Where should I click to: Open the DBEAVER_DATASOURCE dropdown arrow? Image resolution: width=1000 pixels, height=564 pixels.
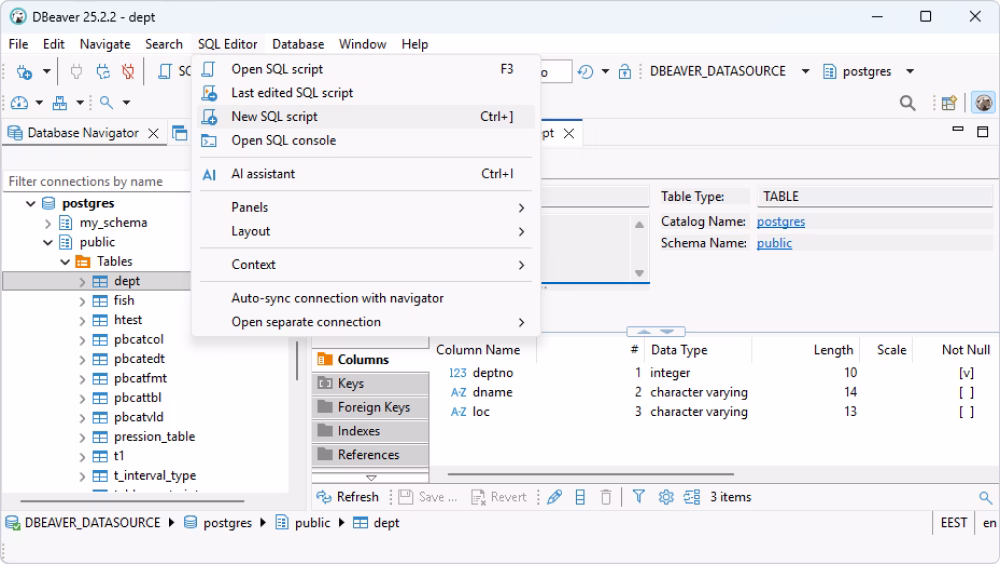805,71
